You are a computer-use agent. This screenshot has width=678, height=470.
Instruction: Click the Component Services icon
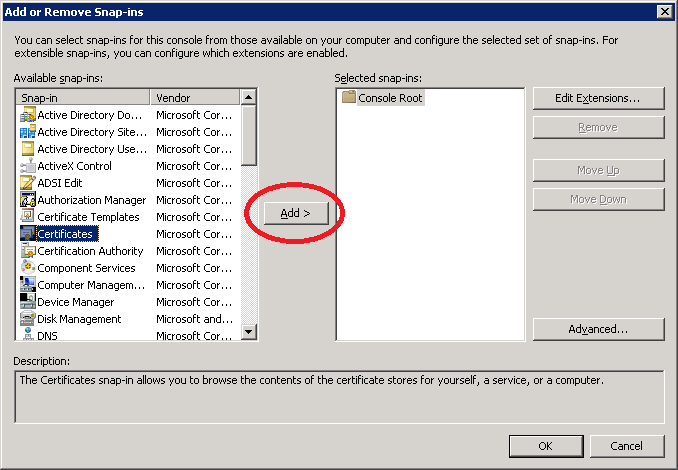(x=28, y=268)
